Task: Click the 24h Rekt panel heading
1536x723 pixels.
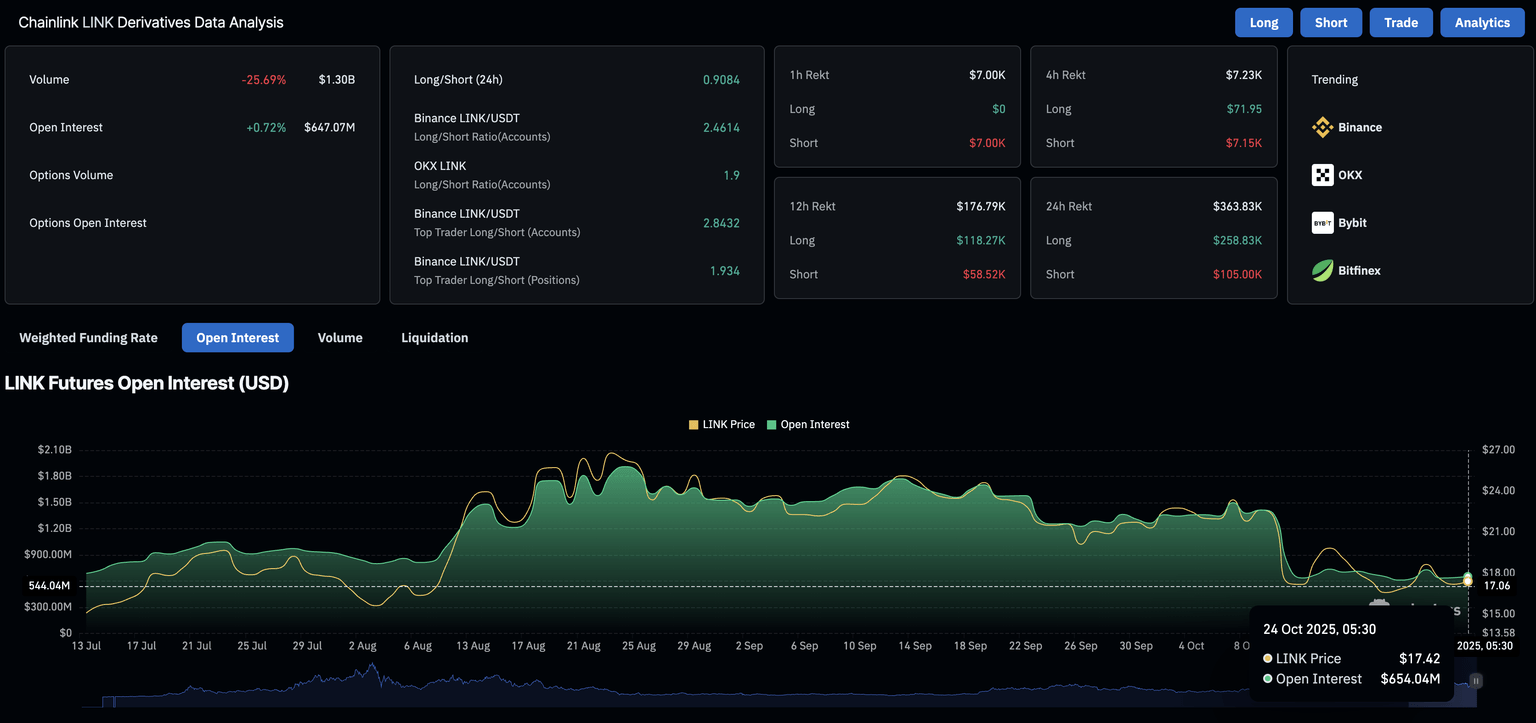Action: (1068, 206)
